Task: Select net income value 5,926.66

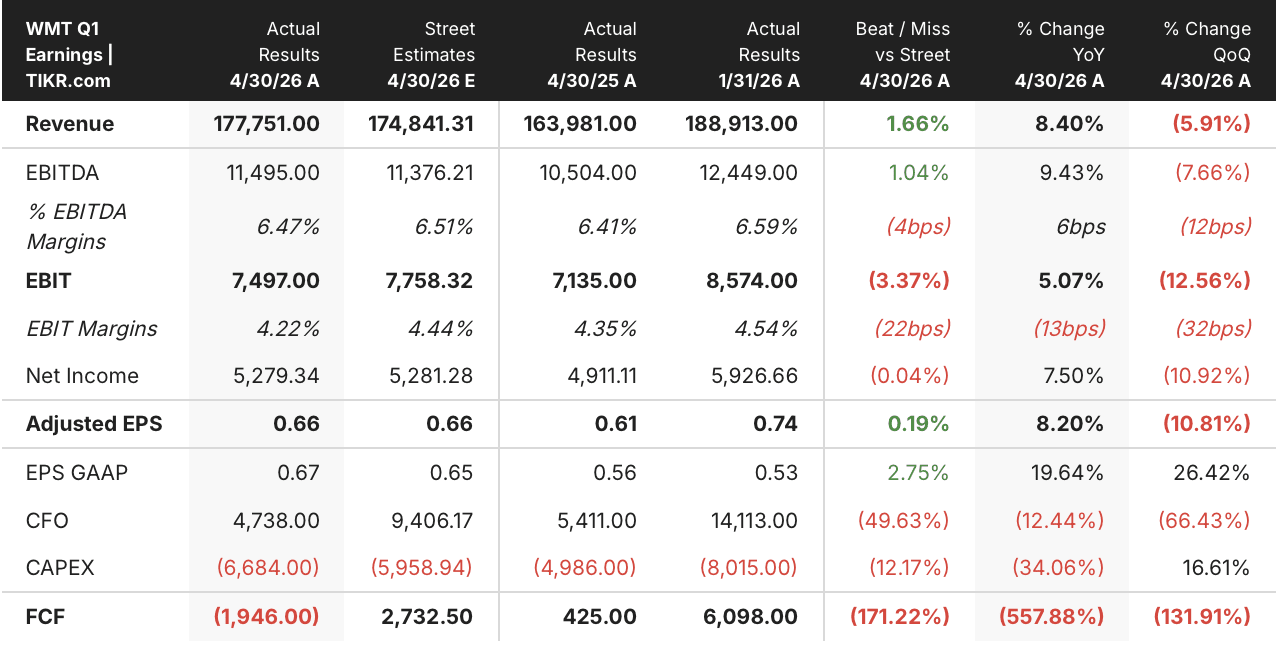Action: [752, 376]
